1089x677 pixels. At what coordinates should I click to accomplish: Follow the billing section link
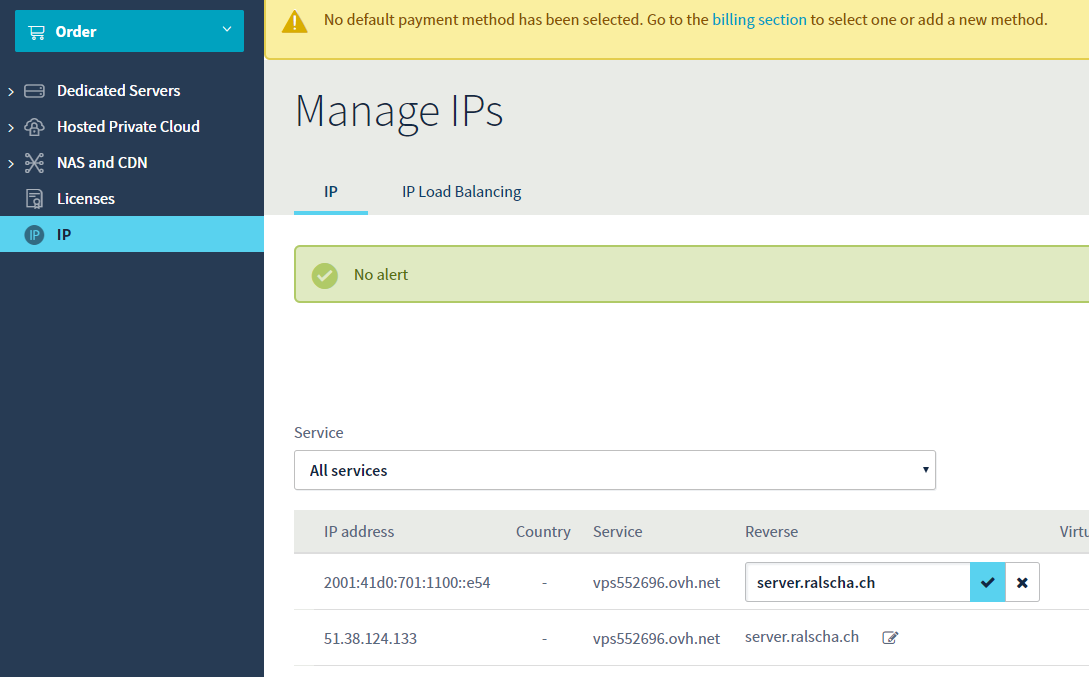pos(759,20)
